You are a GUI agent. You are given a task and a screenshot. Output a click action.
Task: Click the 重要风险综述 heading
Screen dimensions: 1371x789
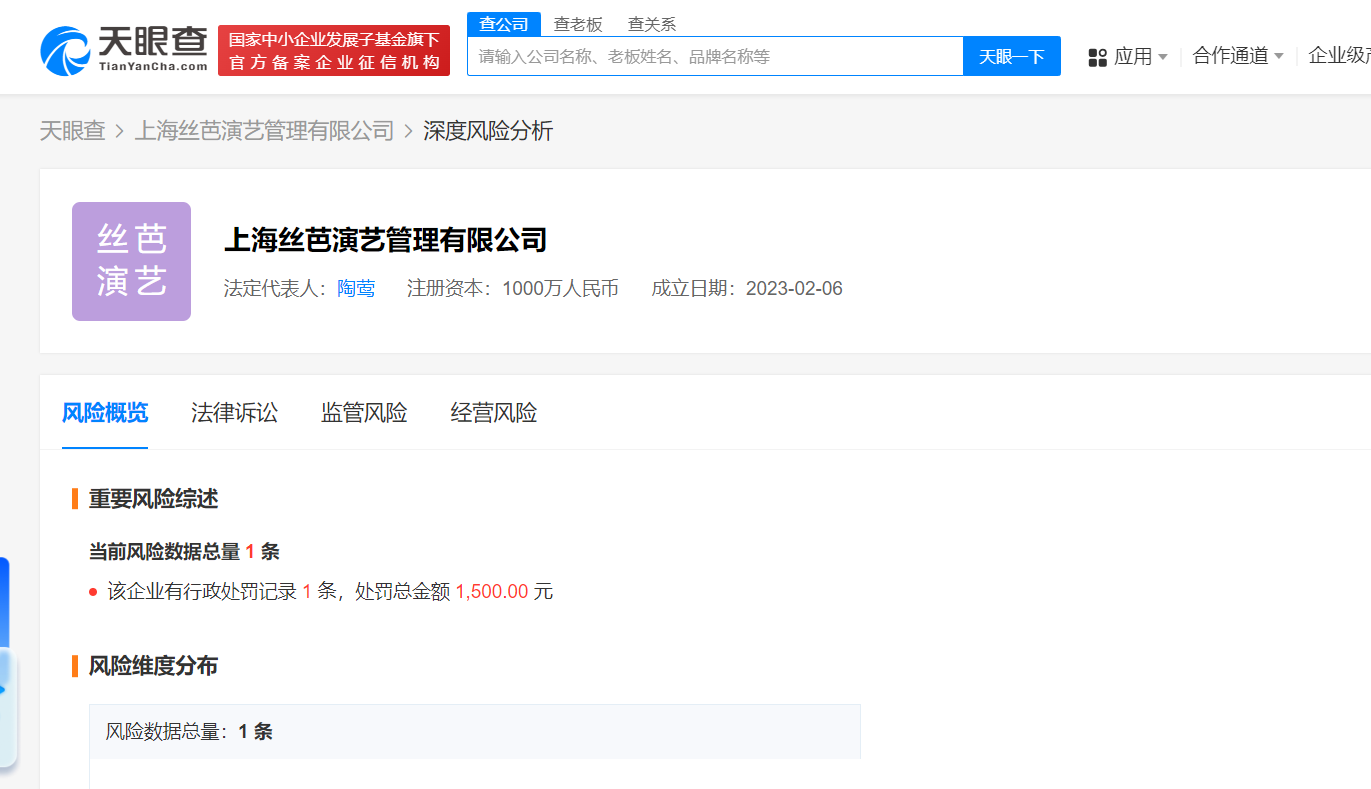(153, 498)
